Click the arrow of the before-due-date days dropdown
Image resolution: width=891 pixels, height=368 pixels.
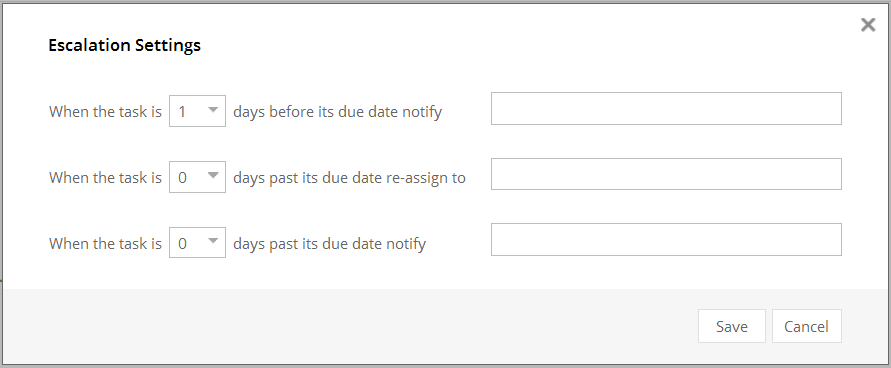tap(213, 110)
